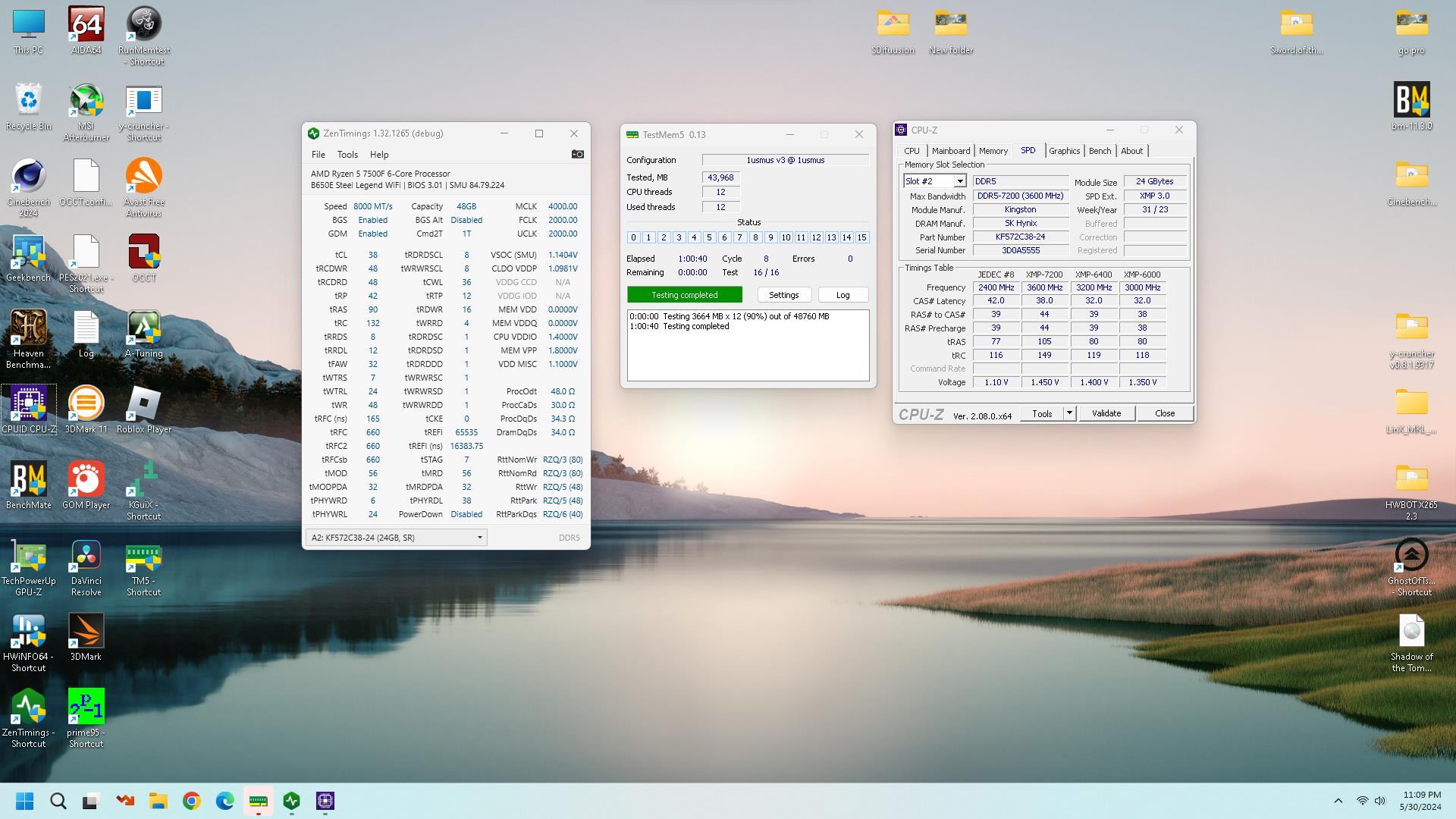Select TechPowerUp GPU-Z desktop icon

29,566
